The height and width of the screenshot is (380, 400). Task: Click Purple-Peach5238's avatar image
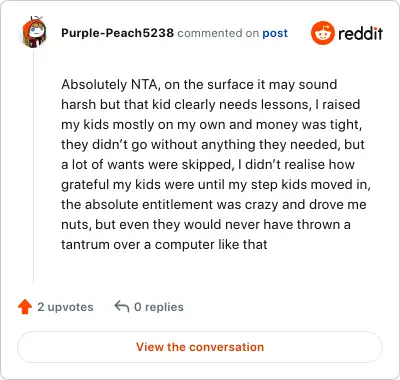pyautogui.click(x=33, y=32)
